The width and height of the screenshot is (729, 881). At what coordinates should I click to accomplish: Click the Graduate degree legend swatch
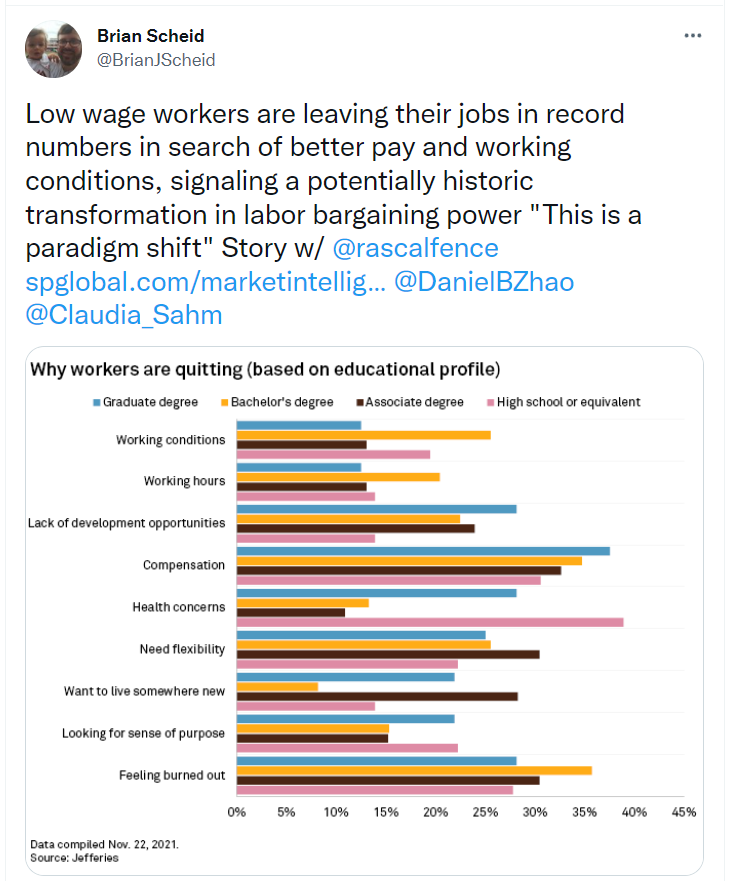pos(97,403)
